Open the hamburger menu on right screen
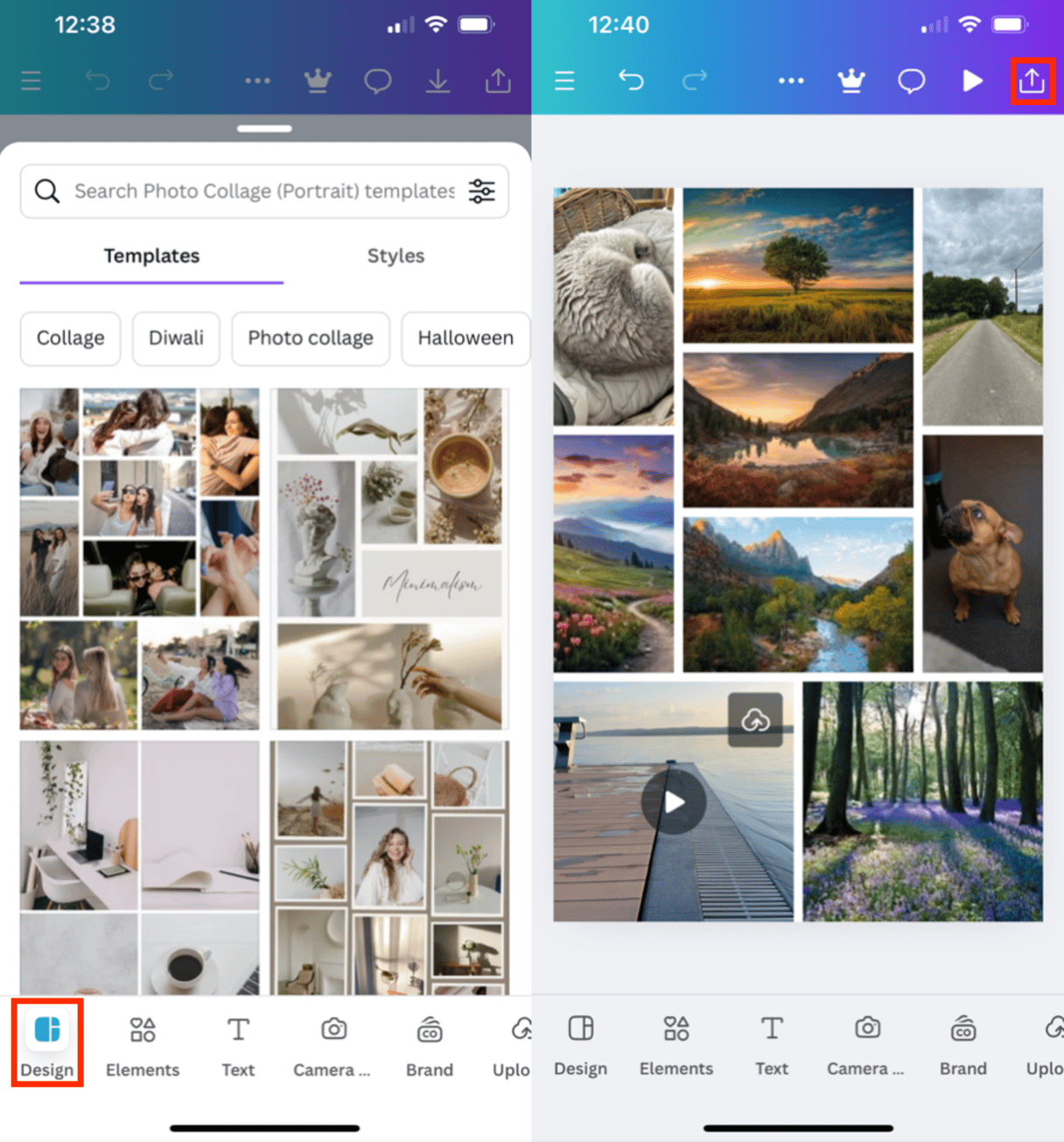1064x1142 pixels. point(565,81)
